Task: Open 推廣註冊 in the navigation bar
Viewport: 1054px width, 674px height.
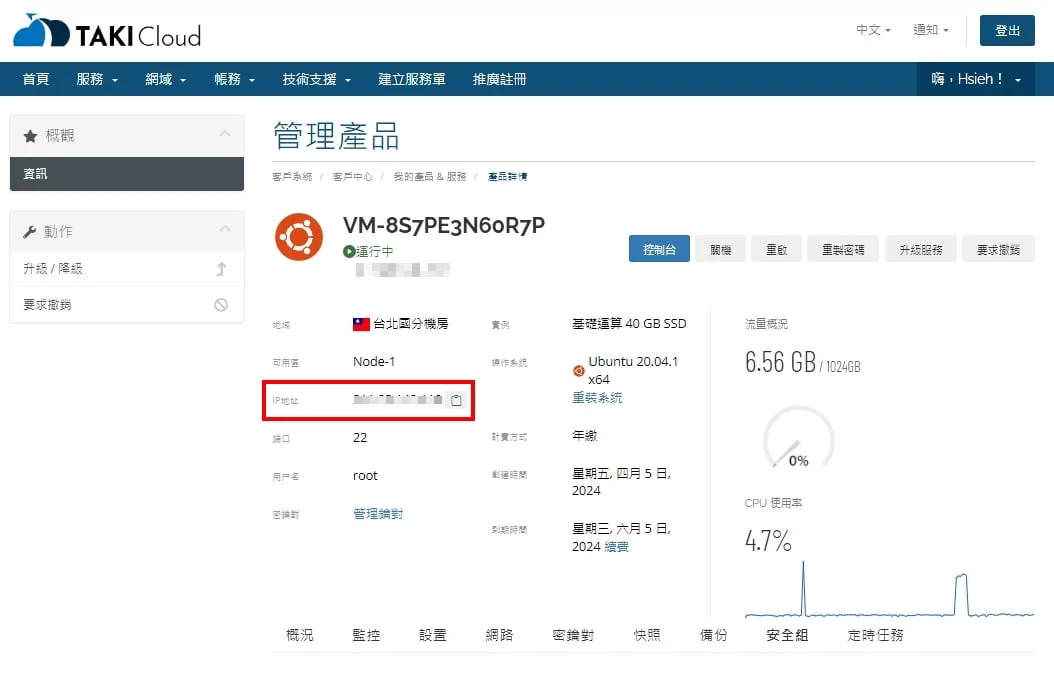Action: (499, 79)
